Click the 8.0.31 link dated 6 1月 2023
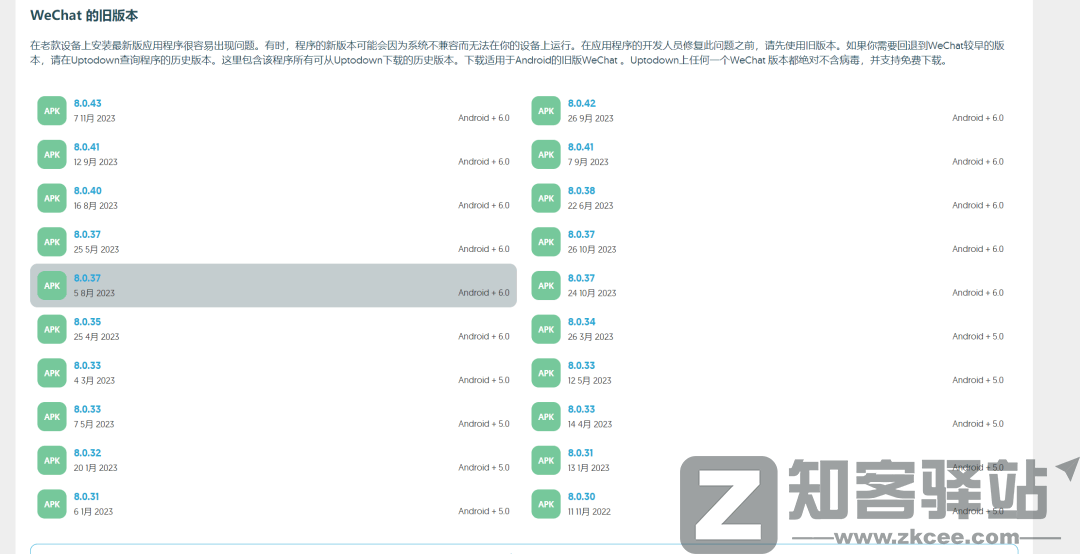This screenshot has width=1080, height=554. click(x=87, y=497)
